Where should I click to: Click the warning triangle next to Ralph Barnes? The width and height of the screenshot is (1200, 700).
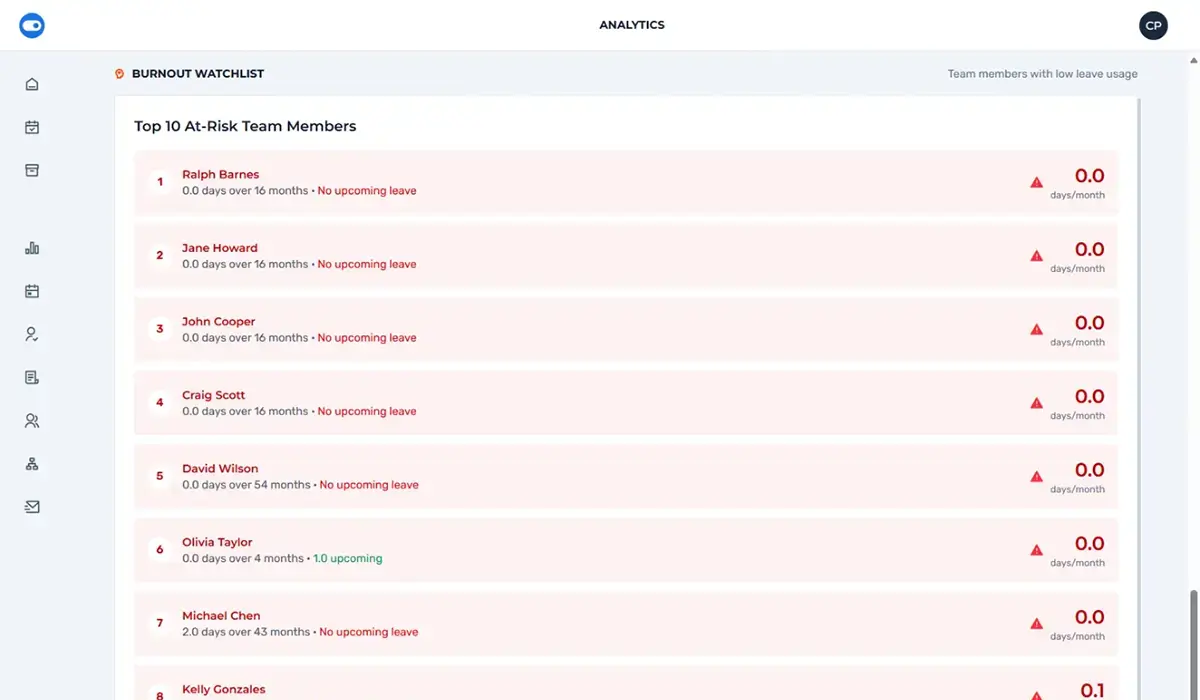(1037, 182)
